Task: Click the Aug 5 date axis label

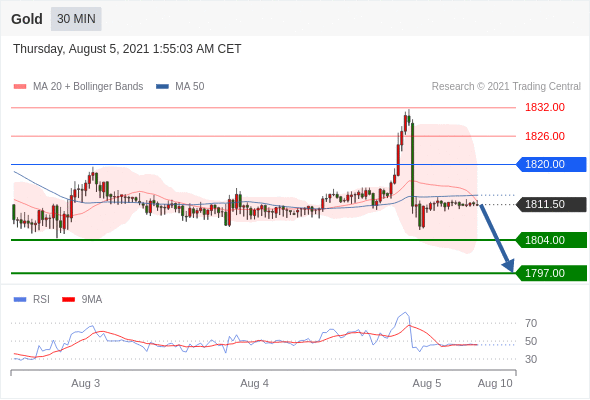Action: click(427, 383)
